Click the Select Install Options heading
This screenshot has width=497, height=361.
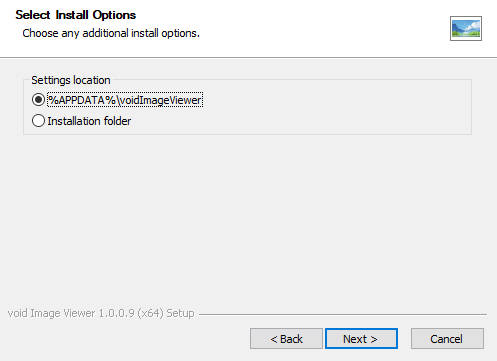76,15
